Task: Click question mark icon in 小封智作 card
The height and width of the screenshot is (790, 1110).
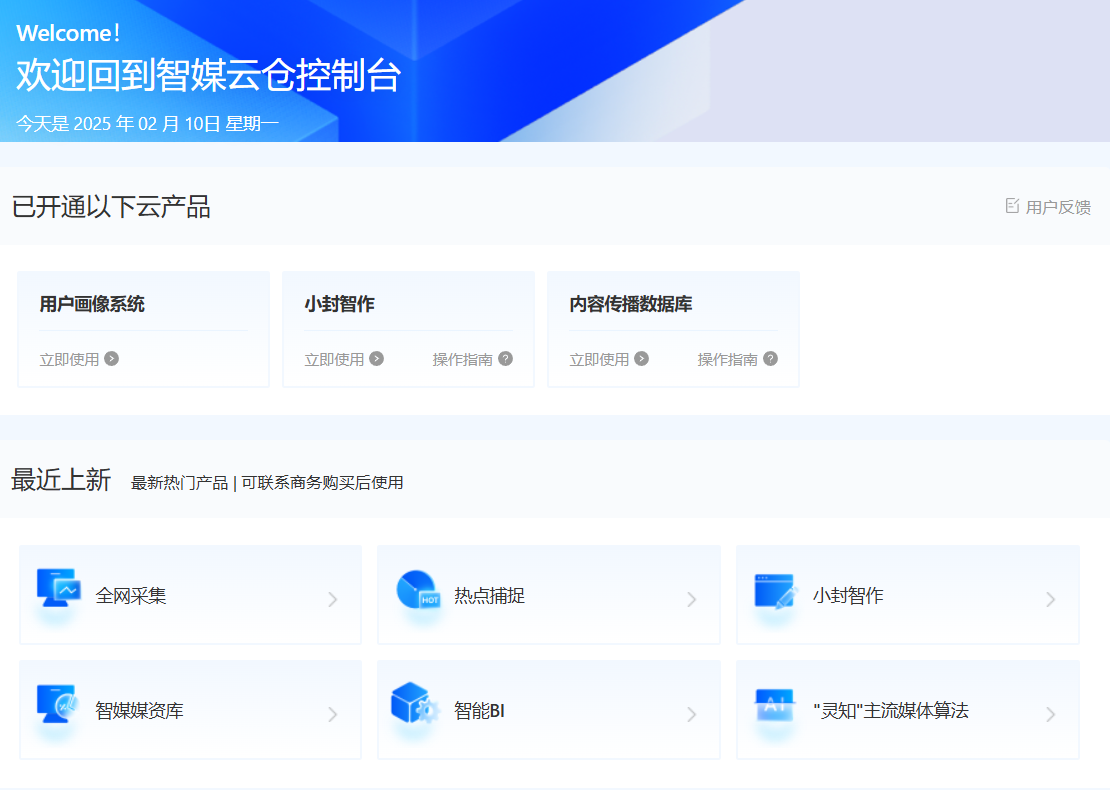Action: 505,359
